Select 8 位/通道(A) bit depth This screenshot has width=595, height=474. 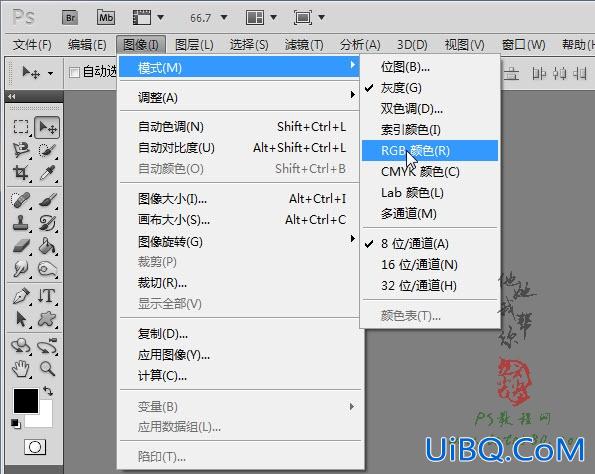(x=430, y=244)
